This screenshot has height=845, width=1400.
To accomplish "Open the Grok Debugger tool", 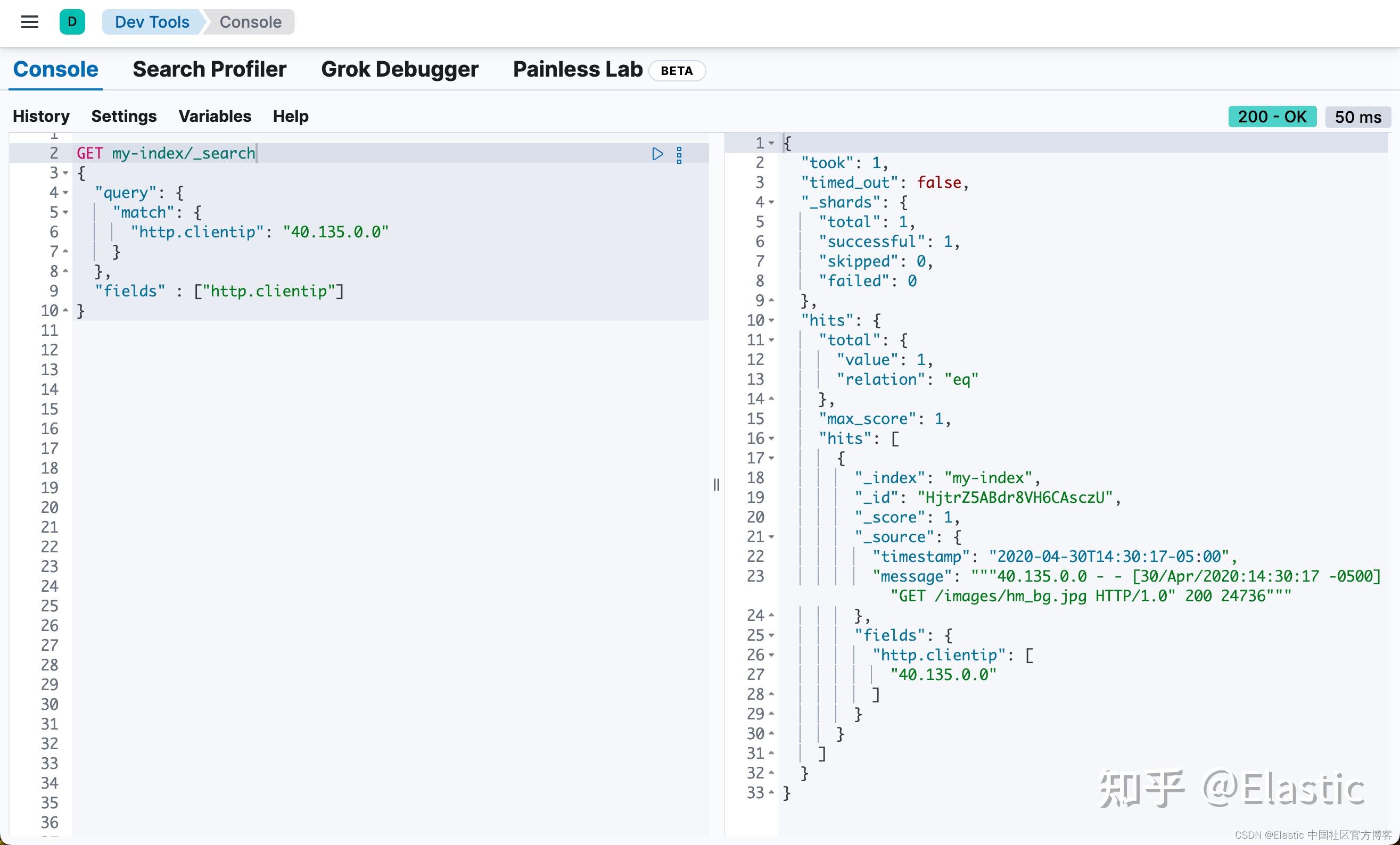I will 399,69.
